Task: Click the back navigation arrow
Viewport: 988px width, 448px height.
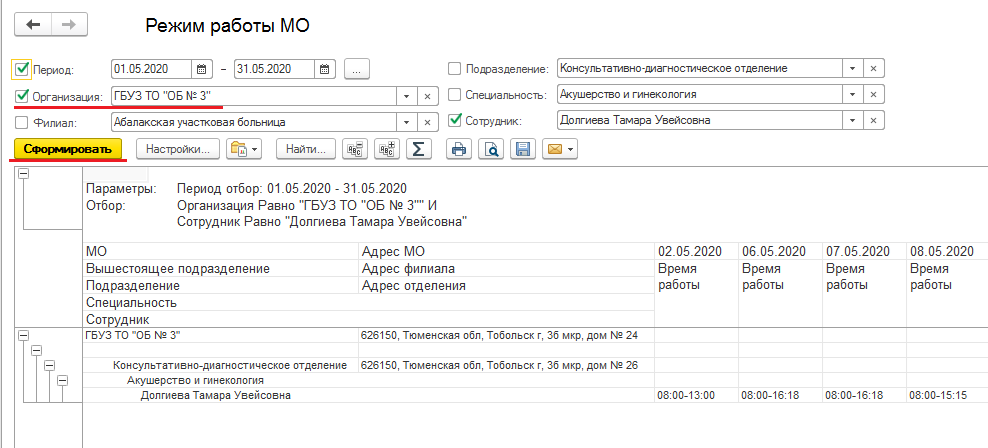Action: [x=33, y=24]
